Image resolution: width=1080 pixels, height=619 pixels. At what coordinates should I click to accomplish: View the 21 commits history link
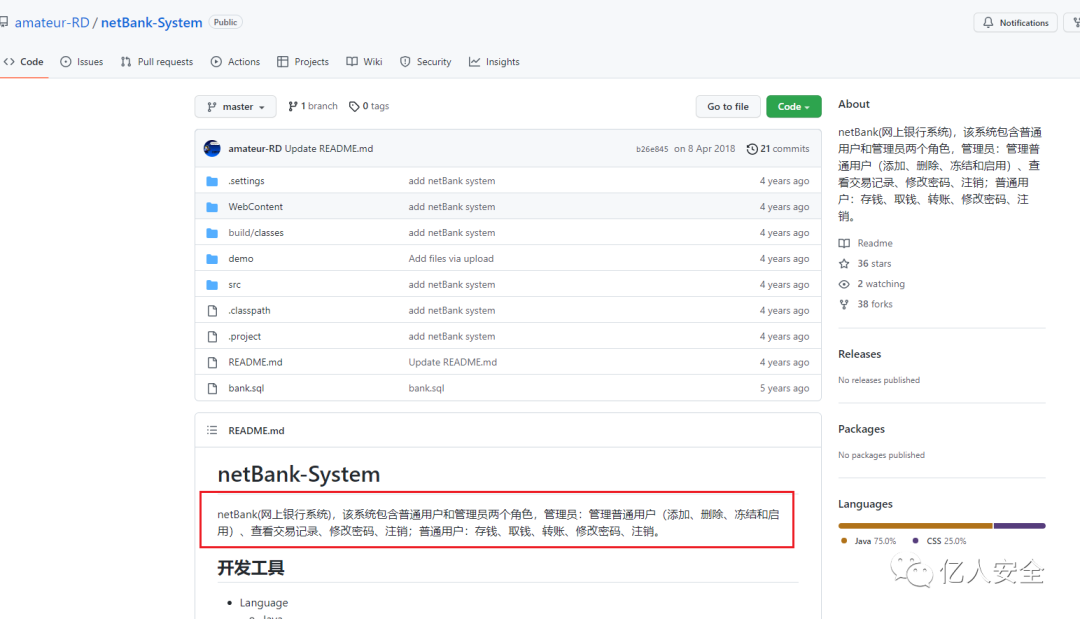coord(778,149)
